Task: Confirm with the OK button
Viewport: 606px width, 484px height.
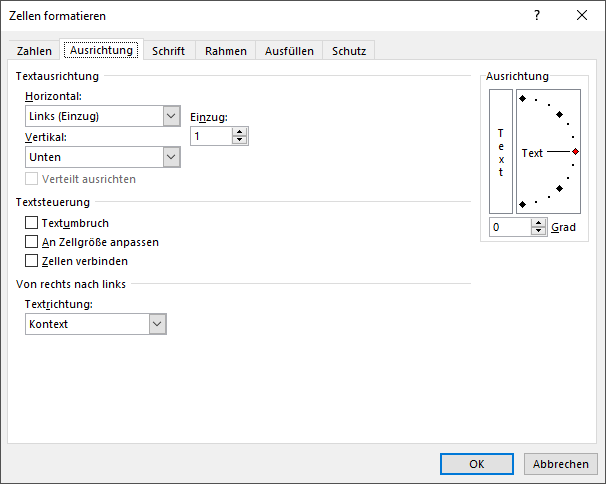Action: click(x=477, y=464)
